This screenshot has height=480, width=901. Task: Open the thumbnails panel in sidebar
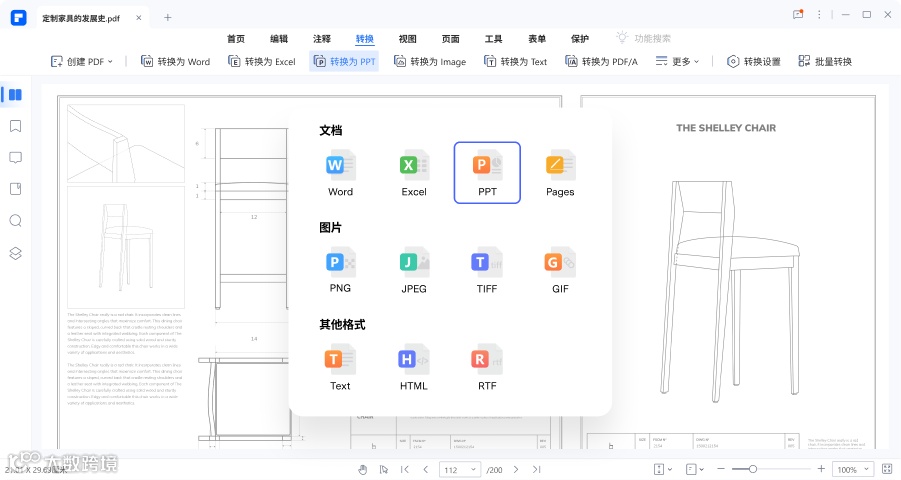coord(16,95)
